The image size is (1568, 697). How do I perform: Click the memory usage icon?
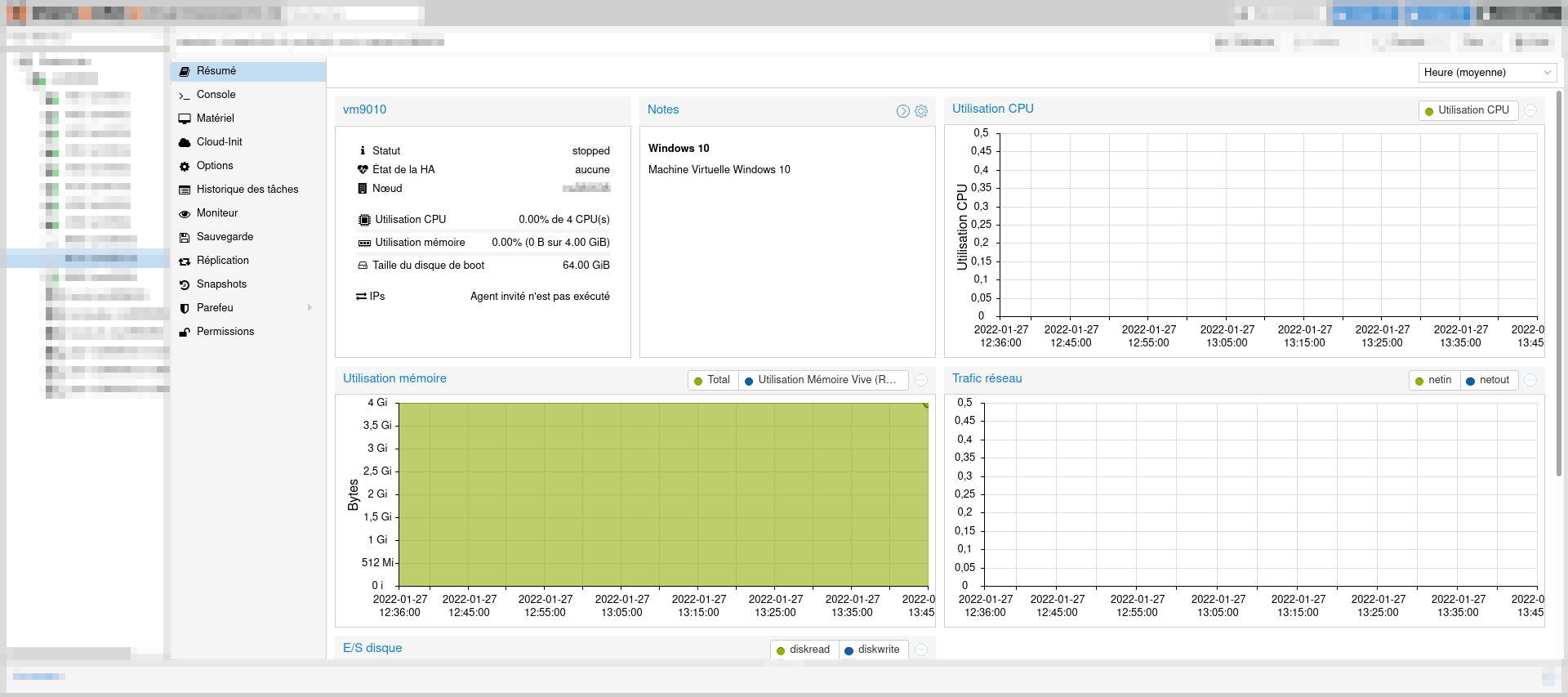tap(364, 243)
